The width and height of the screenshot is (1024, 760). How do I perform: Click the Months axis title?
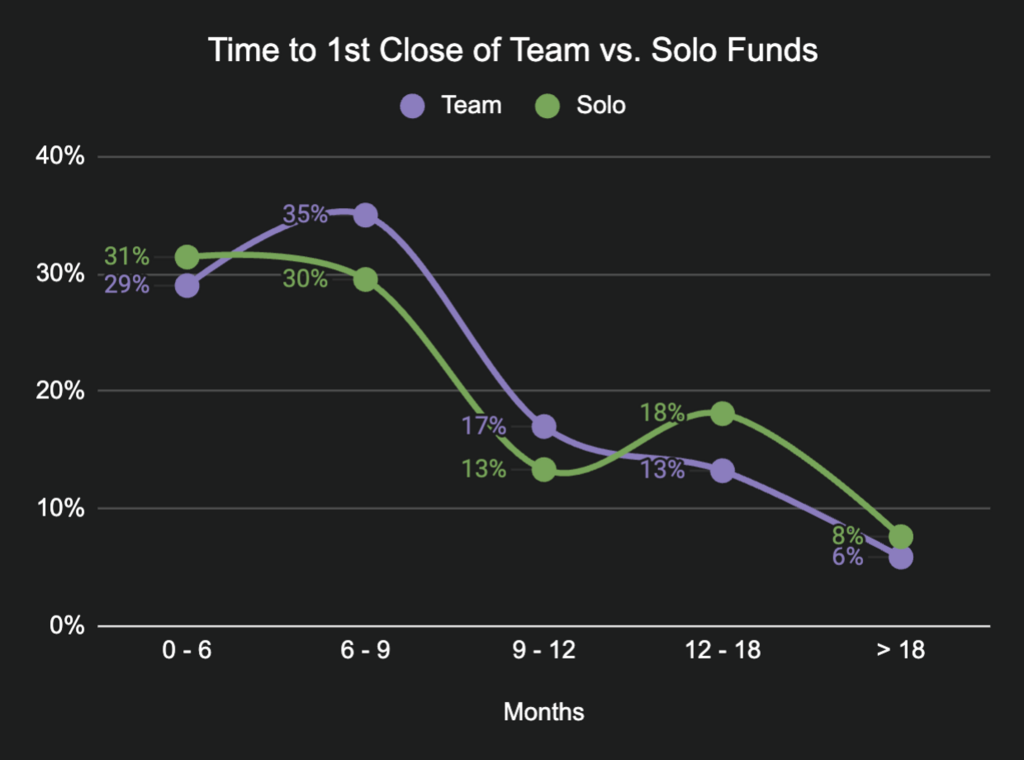pyautogui.click(x=543, y=712)
